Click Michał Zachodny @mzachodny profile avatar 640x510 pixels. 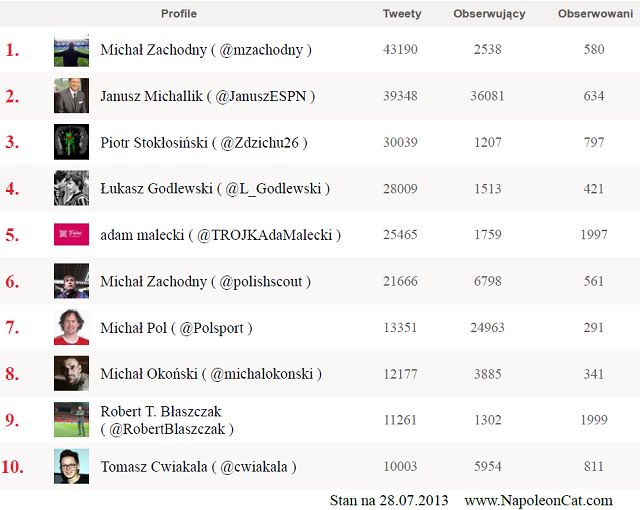(71, 50)
